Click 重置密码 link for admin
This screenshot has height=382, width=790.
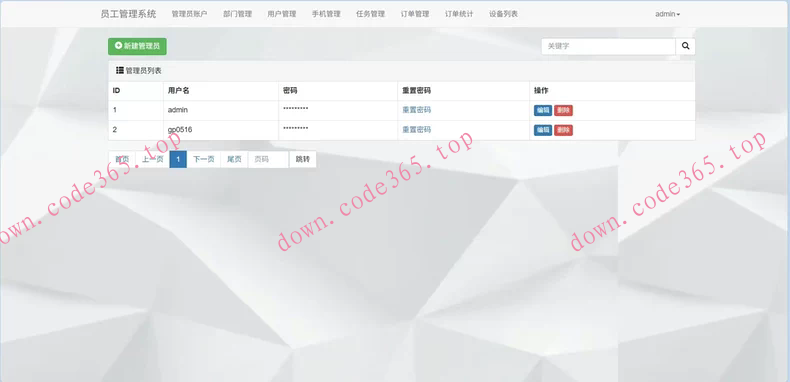(417, 110)
